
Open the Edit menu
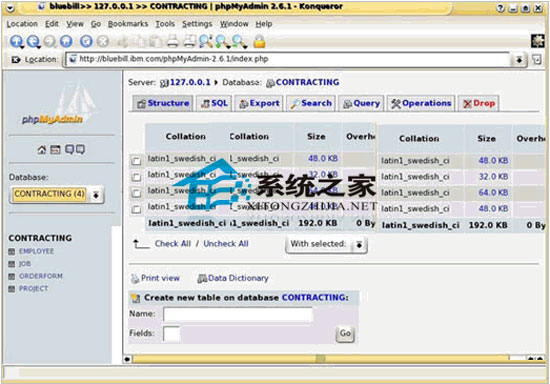tap(52, 24)
